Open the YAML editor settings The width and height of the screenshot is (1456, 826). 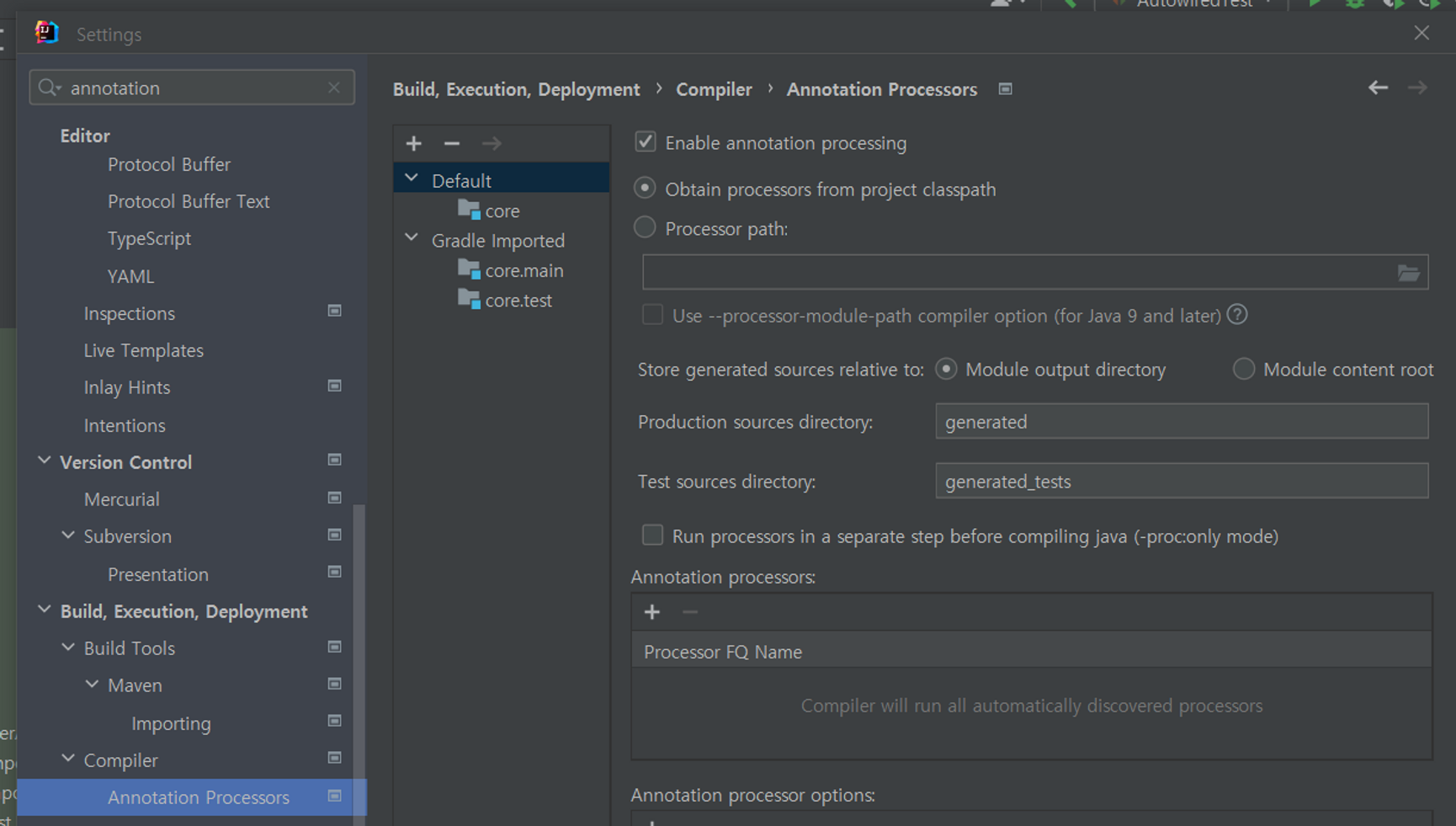coord(130,276)
